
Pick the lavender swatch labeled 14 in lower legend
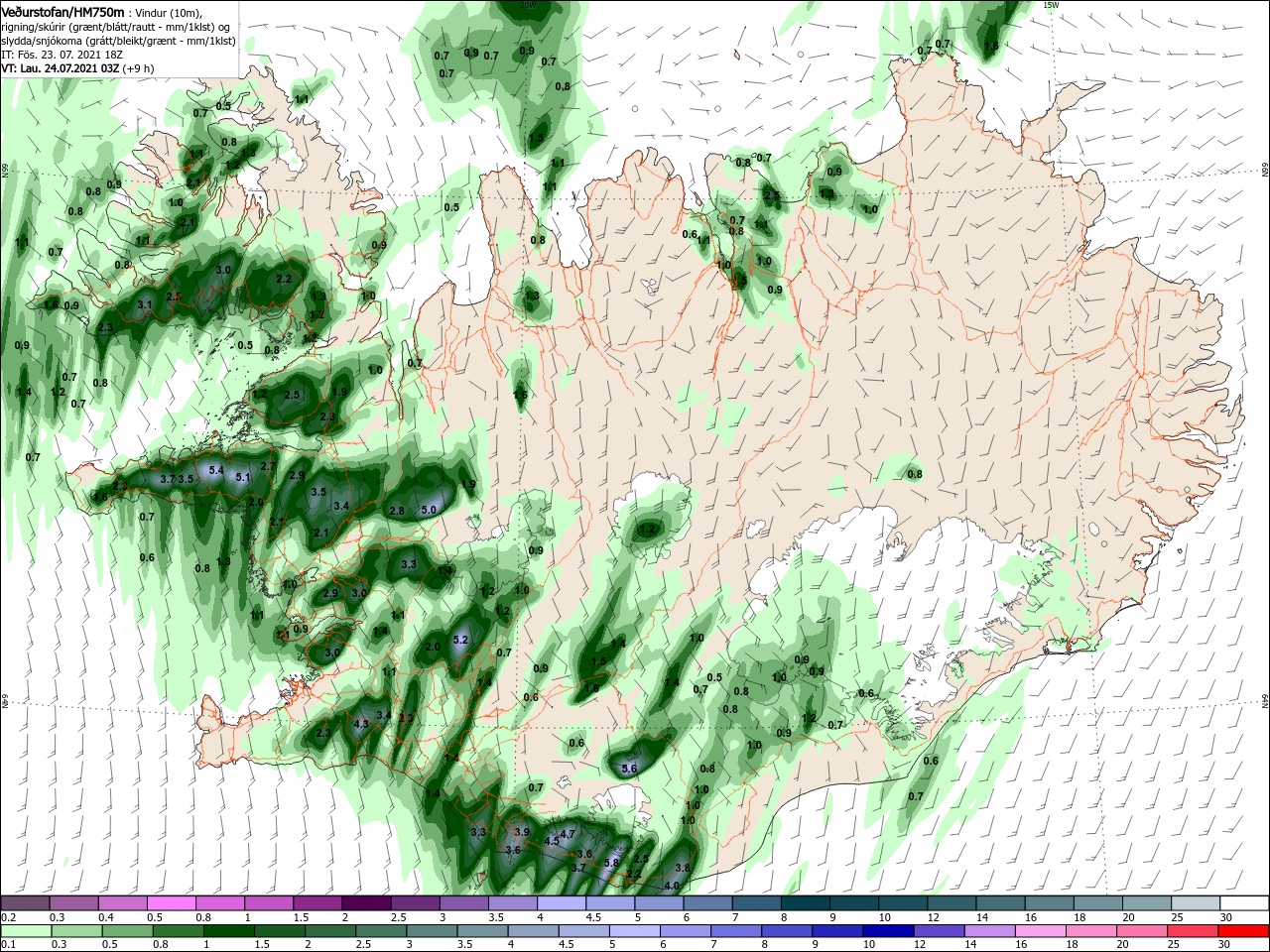988,932
